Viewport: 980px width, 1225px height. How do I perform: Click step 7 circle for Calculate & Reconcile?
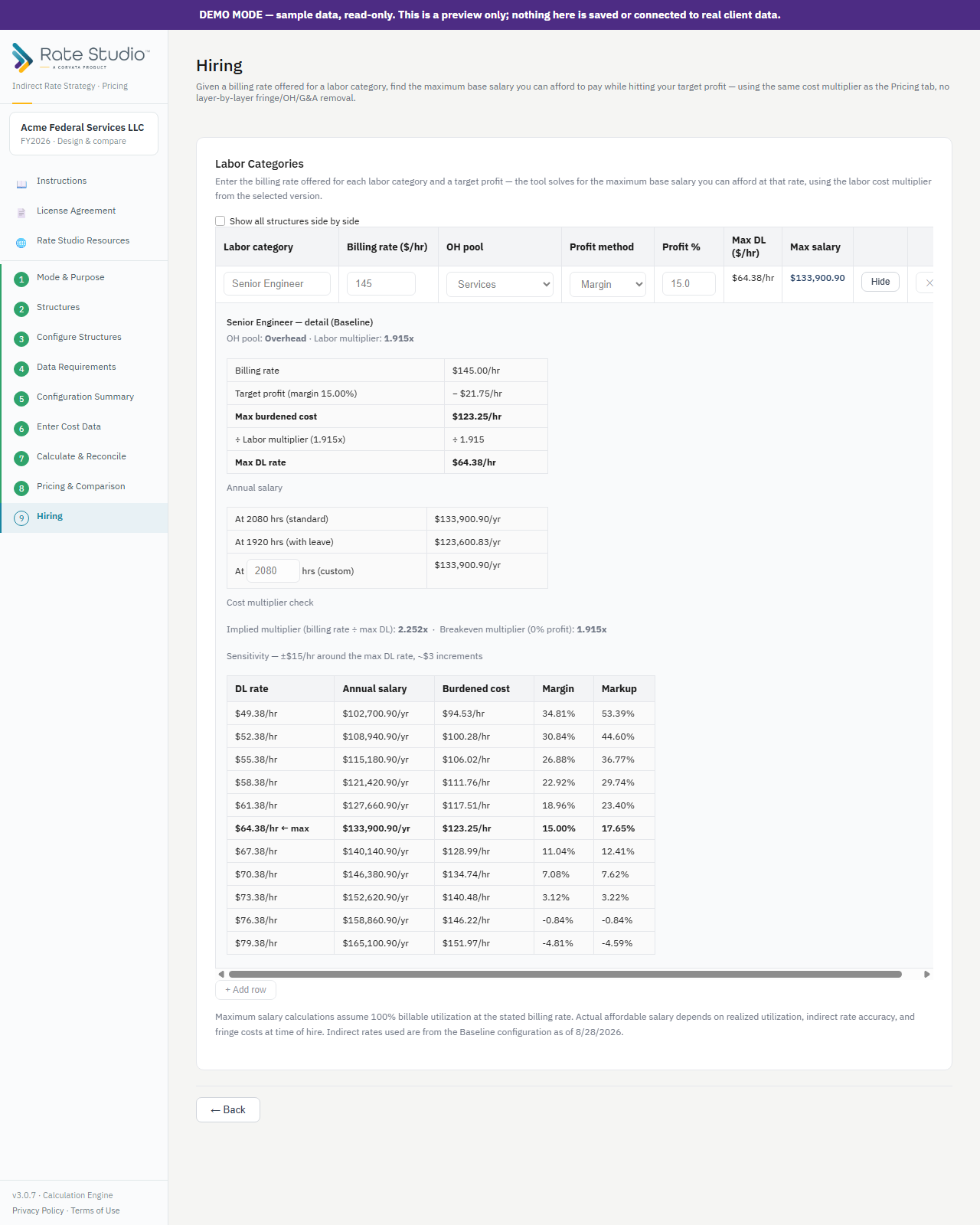tap(21, 459)
